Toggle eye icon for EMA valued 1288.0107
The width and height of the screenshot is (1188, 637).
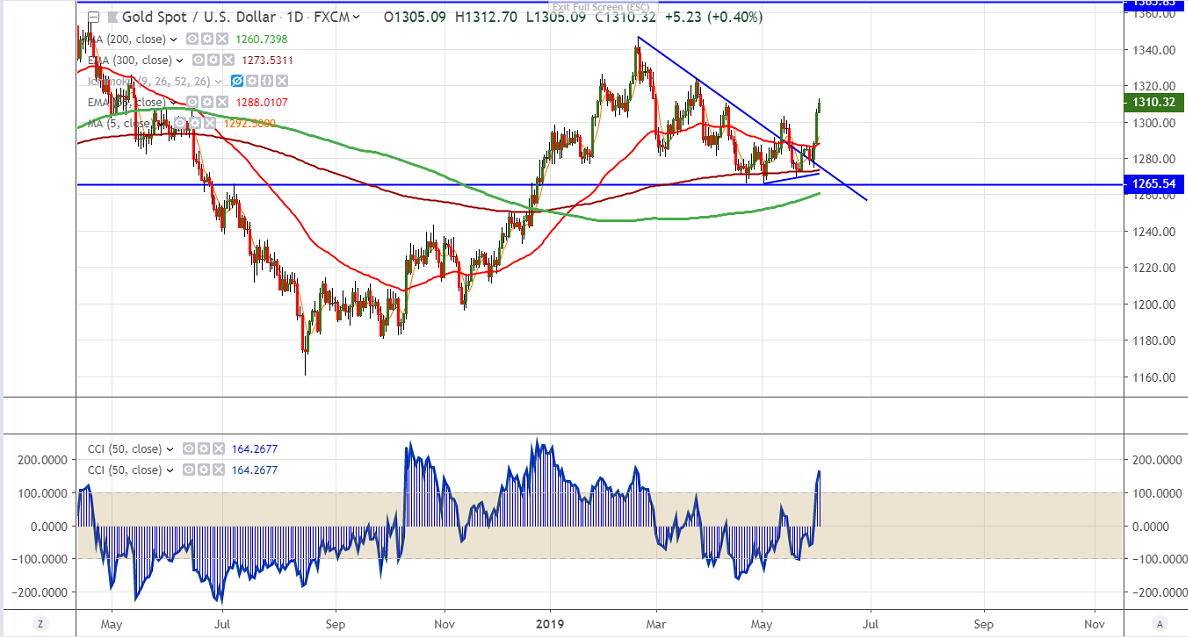pos(192,102)
